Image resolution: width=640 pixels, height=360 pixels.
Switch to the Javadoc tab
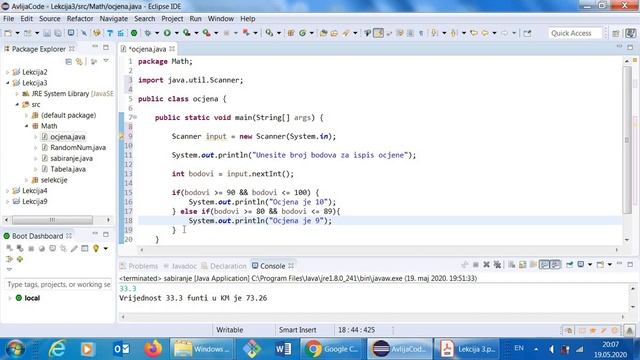tap(180, 266)
